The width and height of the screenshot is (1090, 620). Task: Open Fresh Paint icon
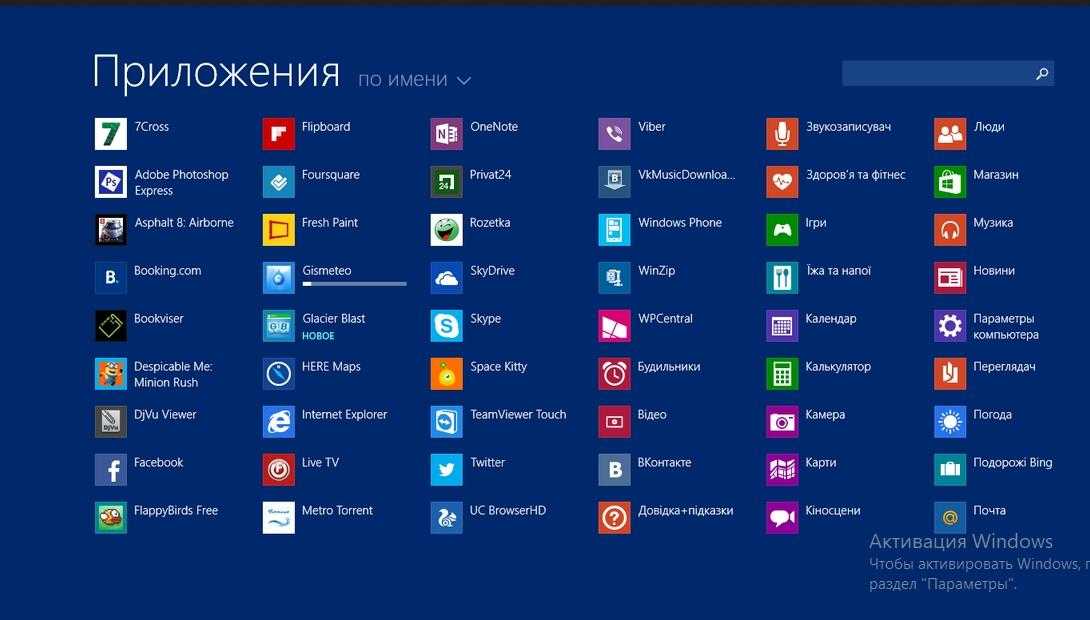coord(279,229)
